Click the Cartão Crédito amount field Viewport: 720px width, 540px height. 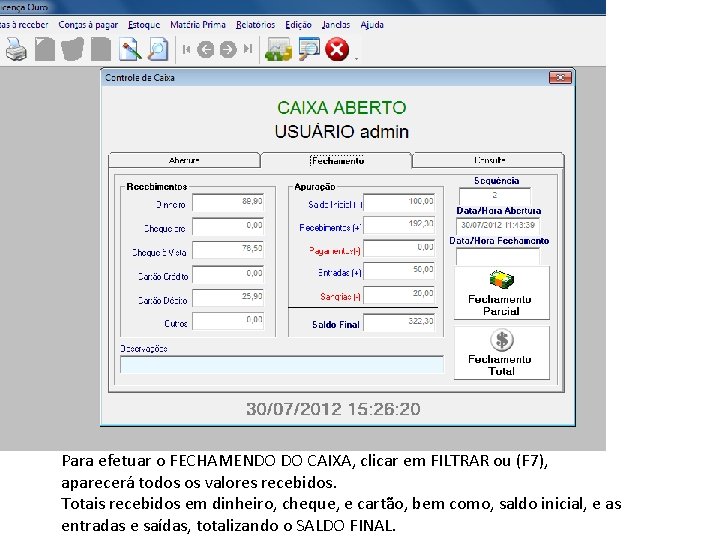(228, 274)
